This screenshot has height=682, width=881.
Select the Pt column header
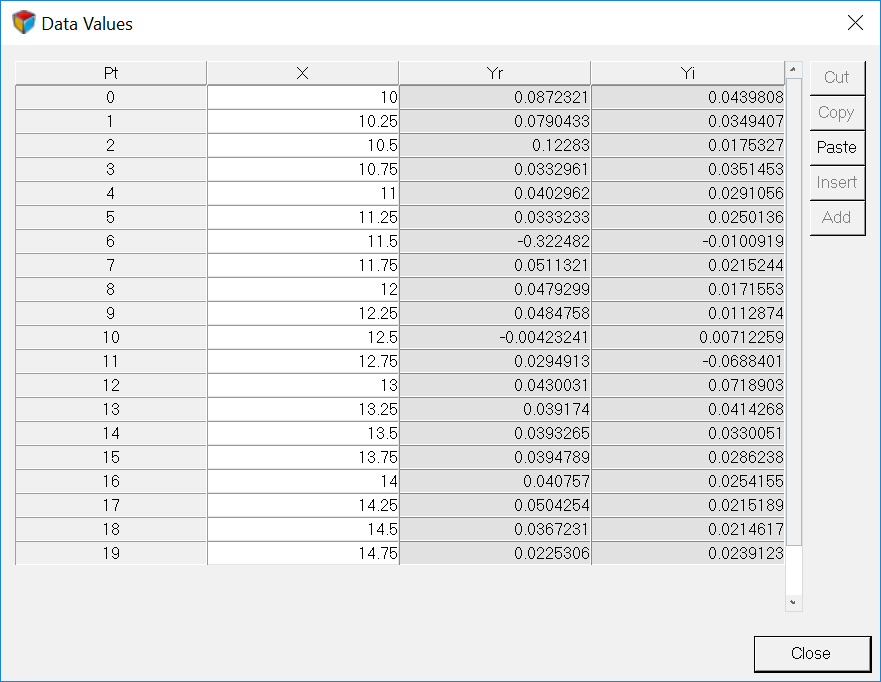pyautogui.click(x=111, y=73)
